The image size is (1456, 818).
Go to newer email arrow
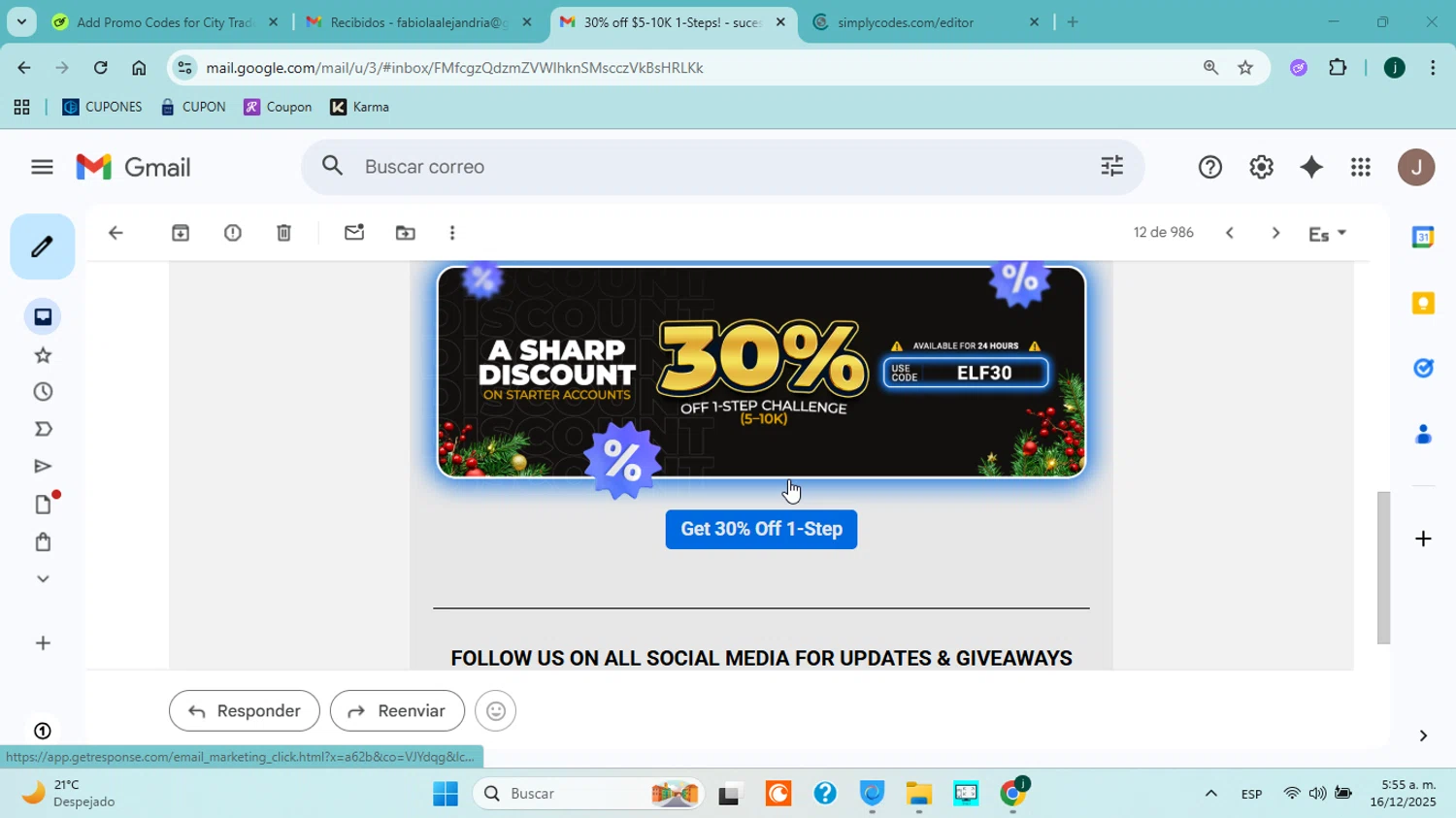click(1230, 233)
